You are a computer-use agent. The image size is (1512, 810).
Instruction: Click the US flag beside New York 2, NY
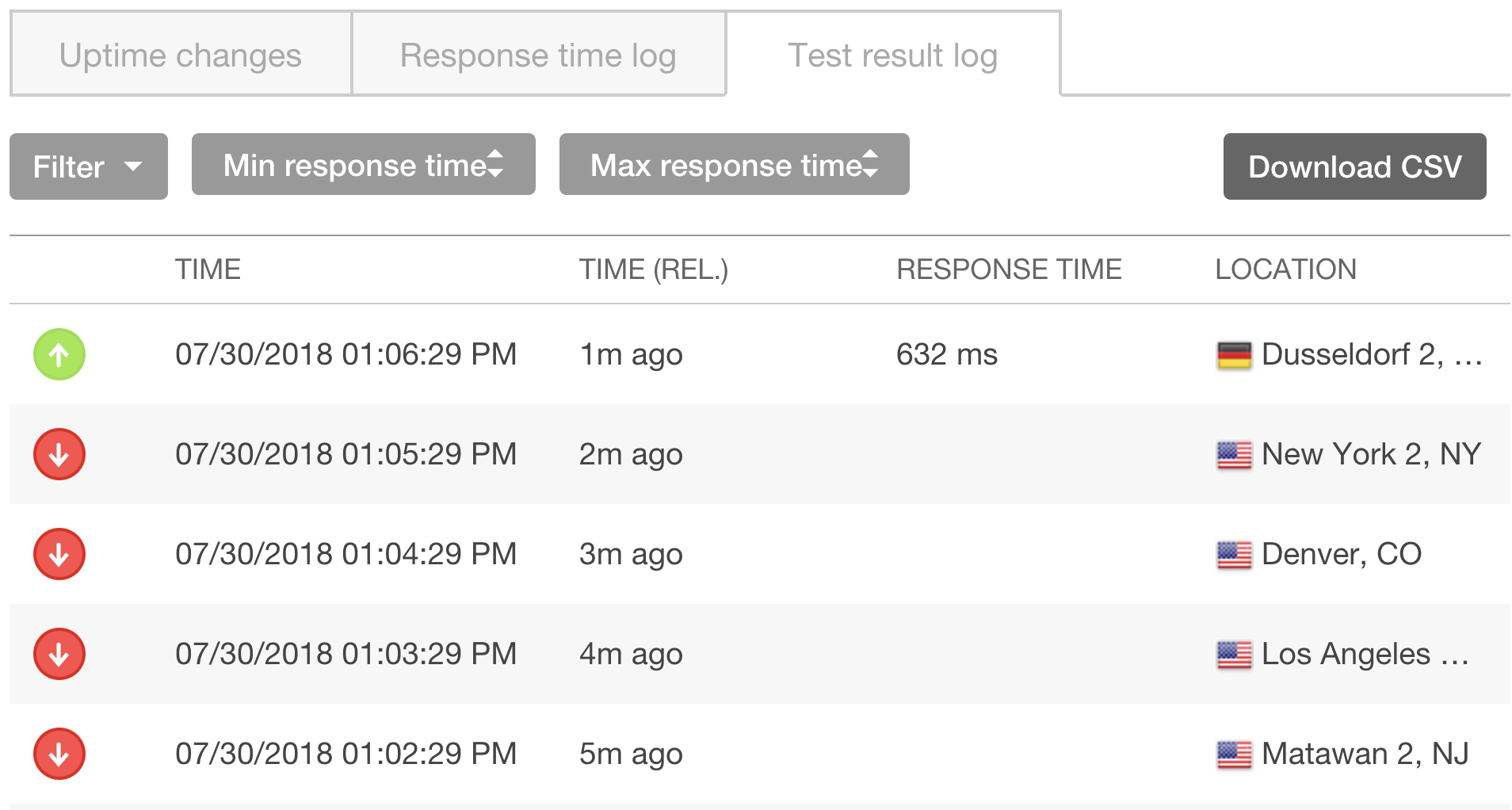1234,455
